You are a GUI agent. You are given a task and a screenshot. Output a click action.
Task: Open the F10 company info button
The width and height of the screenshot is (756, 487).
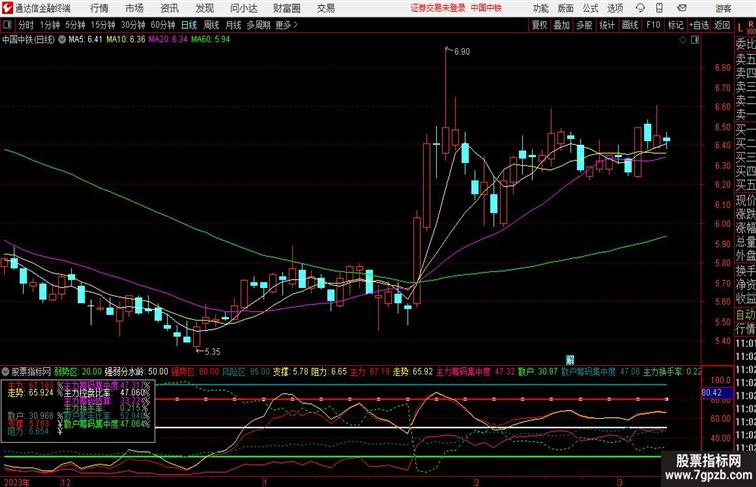(x=653, y=25)
